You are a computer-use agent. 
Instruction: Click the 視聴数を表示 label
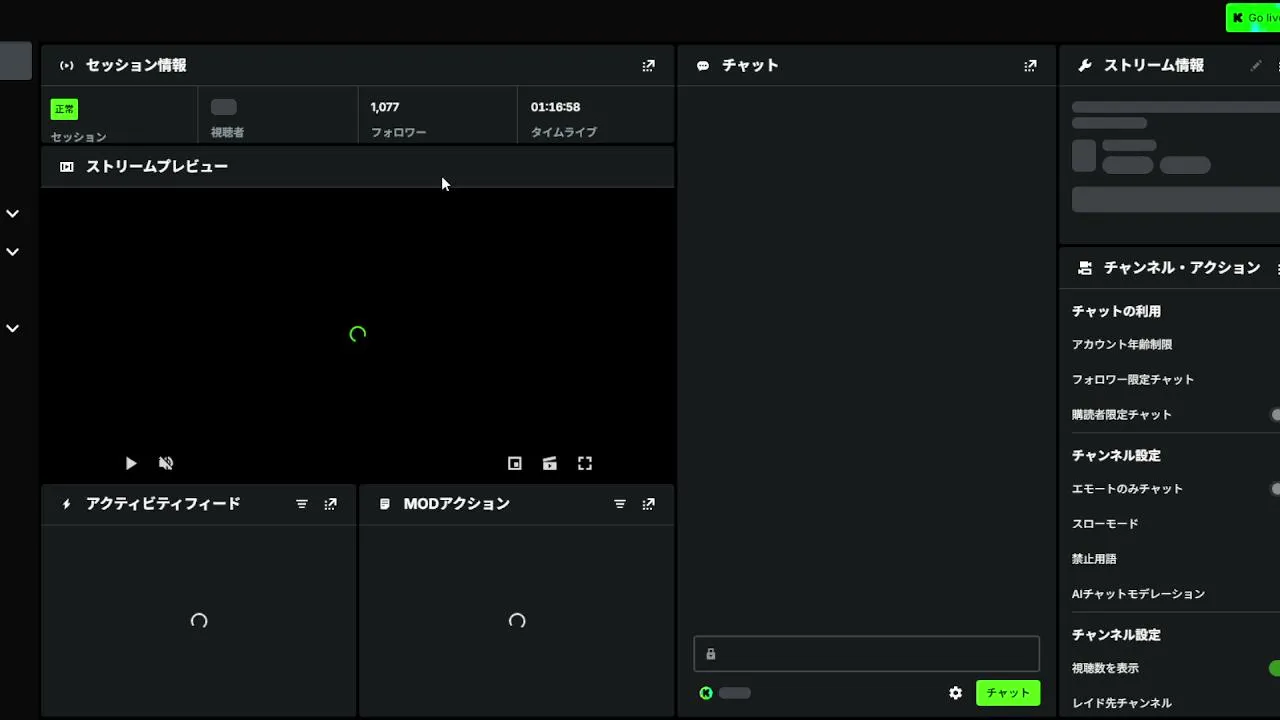1105,668
